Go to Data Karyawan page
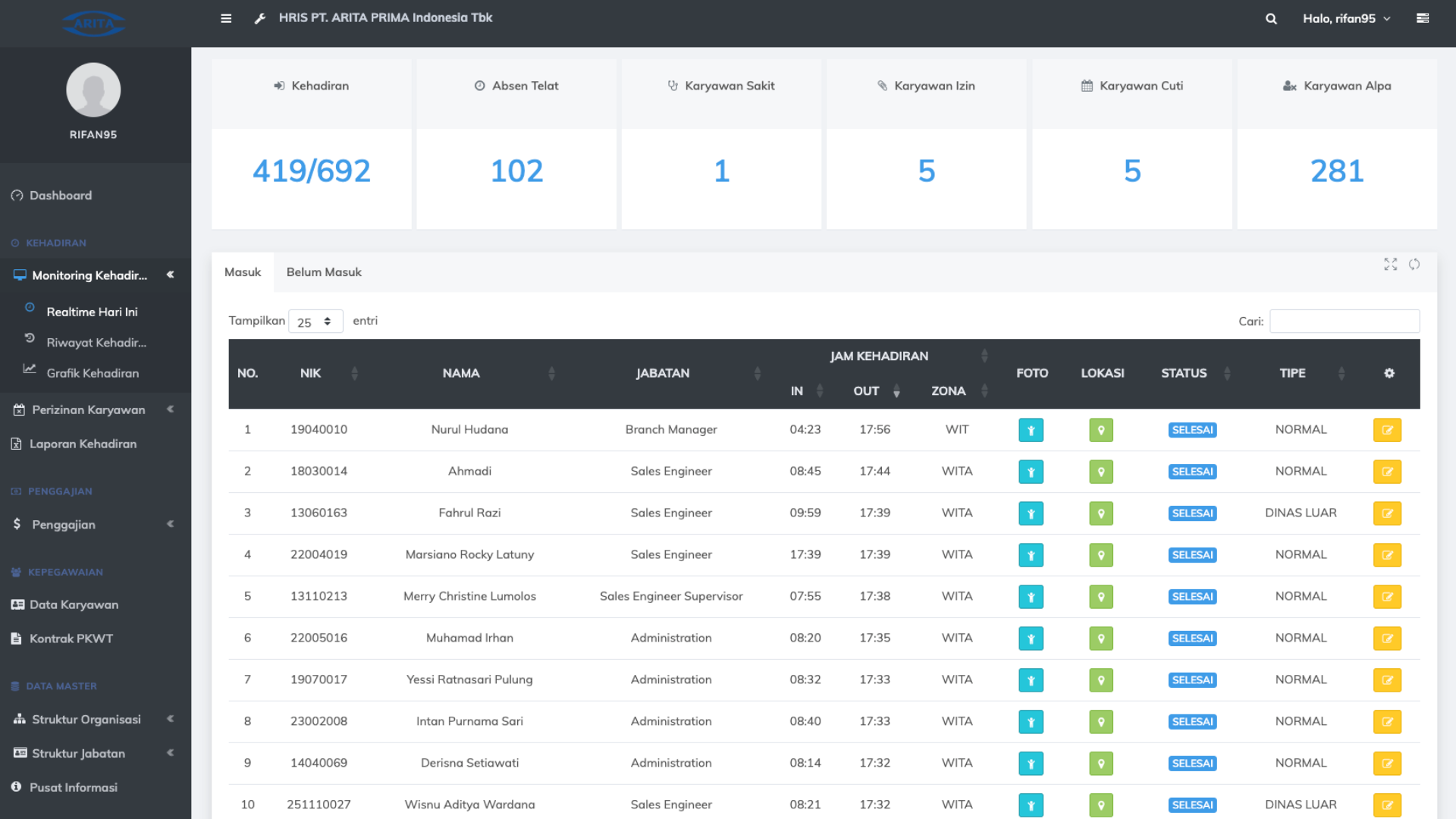 [74, 604]
